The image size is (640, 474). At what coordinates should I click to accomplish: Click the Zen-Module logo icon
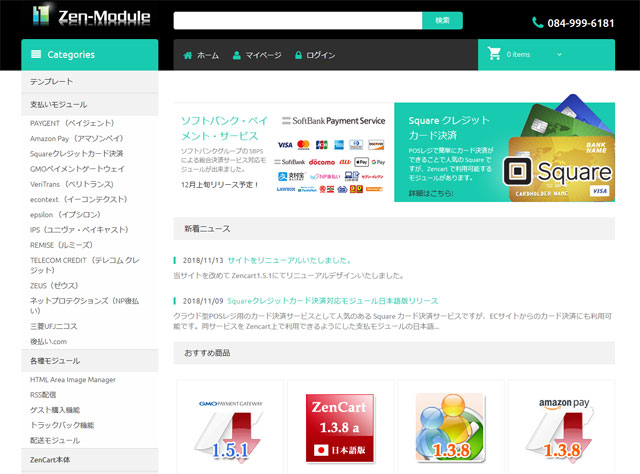[x=41, y=16]
